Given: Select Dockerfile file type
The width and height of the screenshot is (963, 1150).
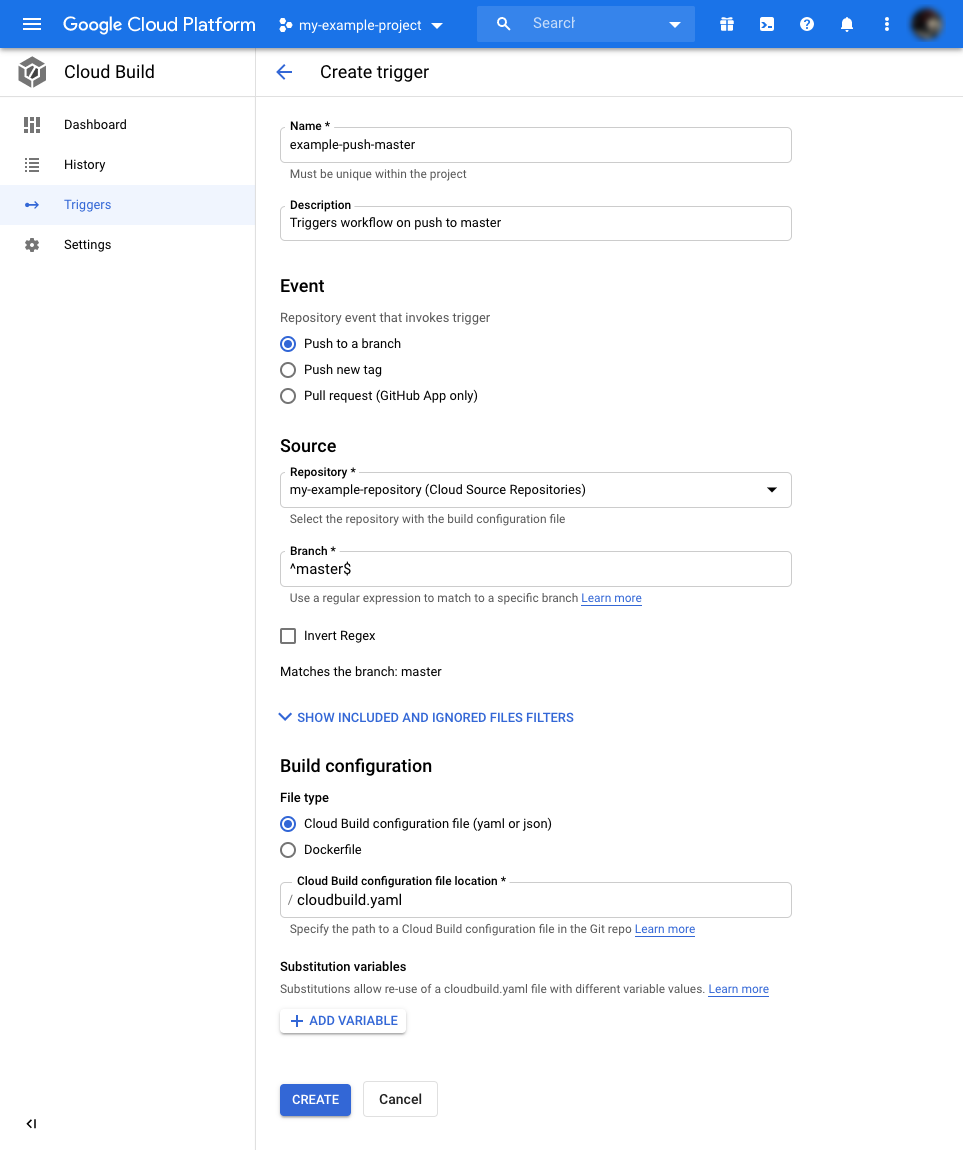Looking at the screenshot, I should click(288, 850).
